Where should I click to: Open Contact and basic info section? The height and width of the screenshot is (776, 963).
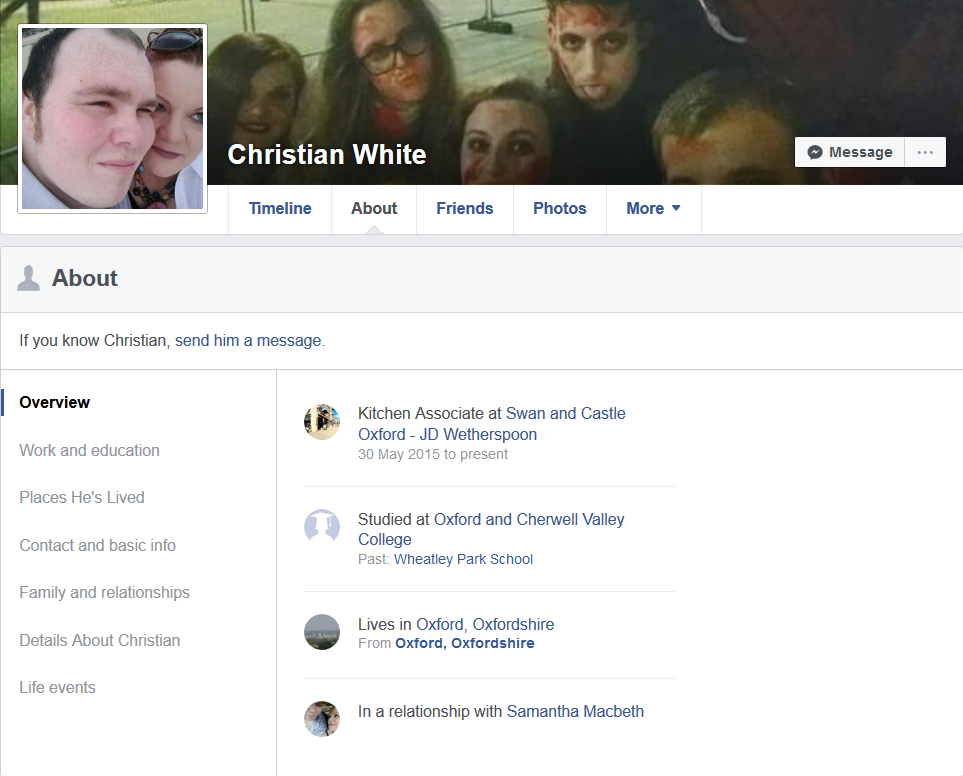pyautogui.click(x=98, y=545)
